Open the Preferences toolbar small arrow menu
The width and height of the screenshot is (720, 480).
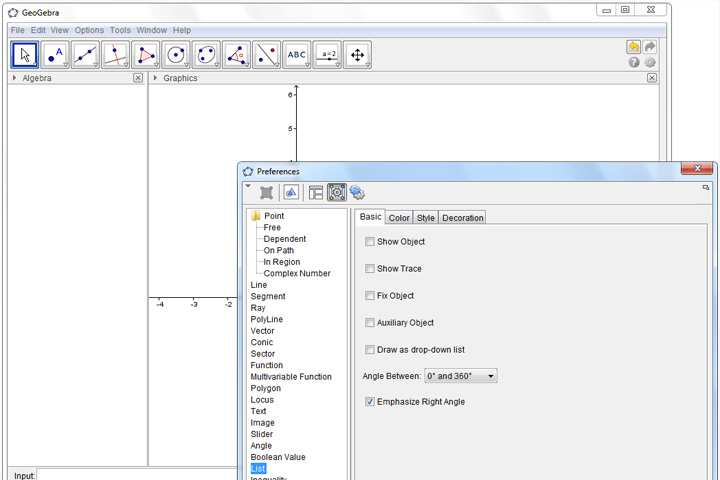(x=248, y=186)
